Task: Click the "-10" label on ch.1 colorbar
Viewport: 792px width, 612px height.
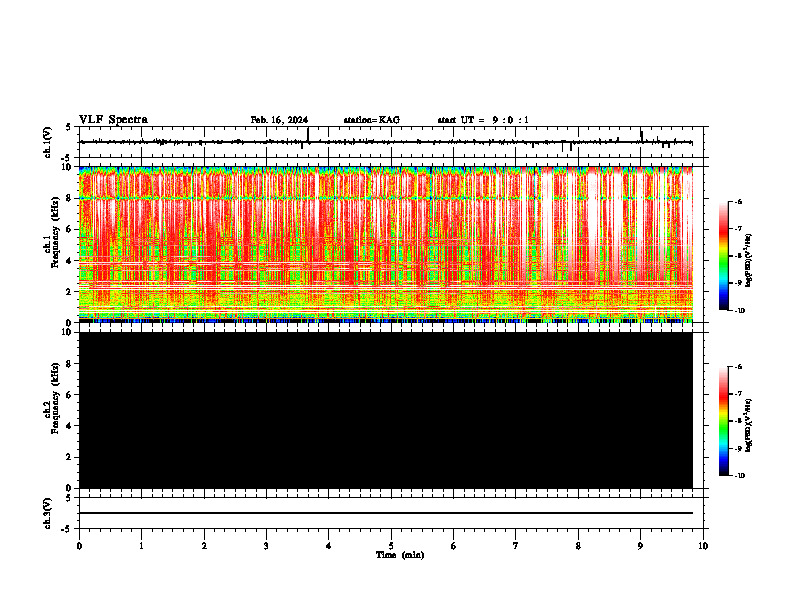Action: [740, 311]
